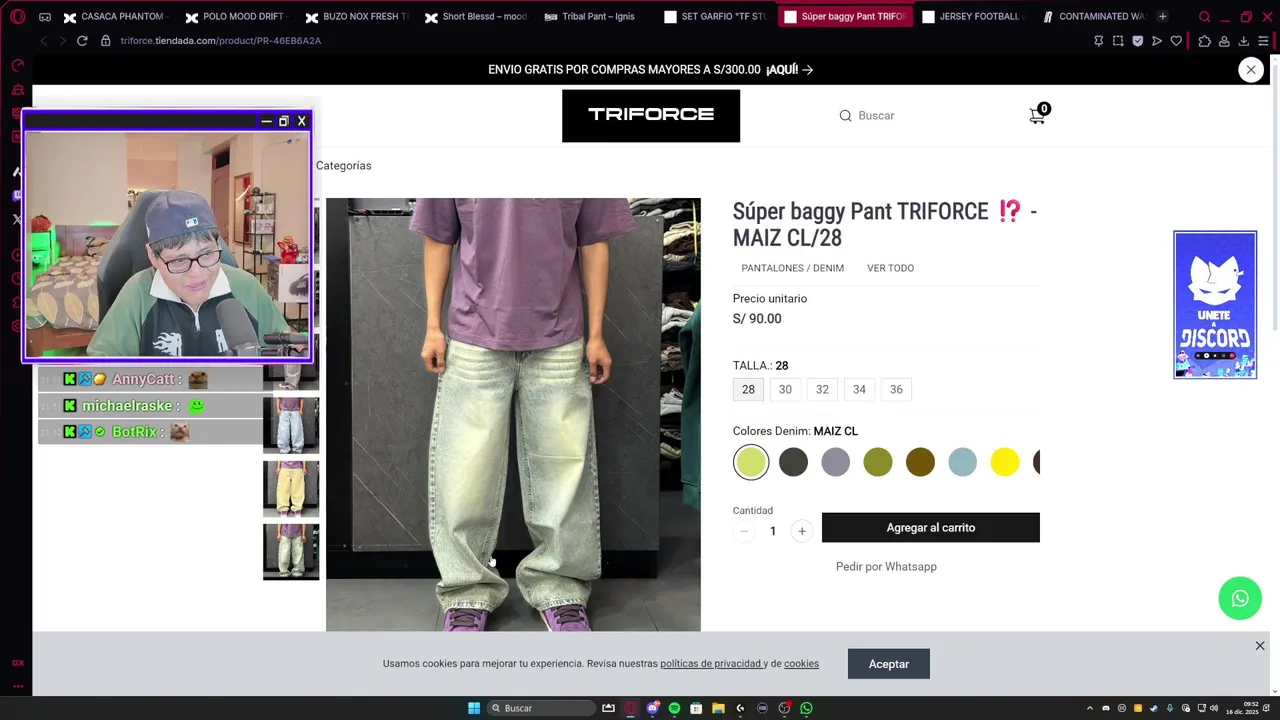The height and width of the screenshot is (720, 1280).
Task: Click Agregar al carrito button
Action: click(x=931, y=528)
